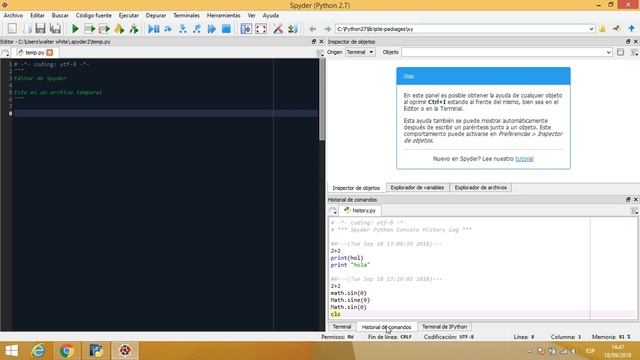The width and height of the screenshot is (640, 360).
Task: Close the temp.py editor tab
Action: [x=50, y=53]
